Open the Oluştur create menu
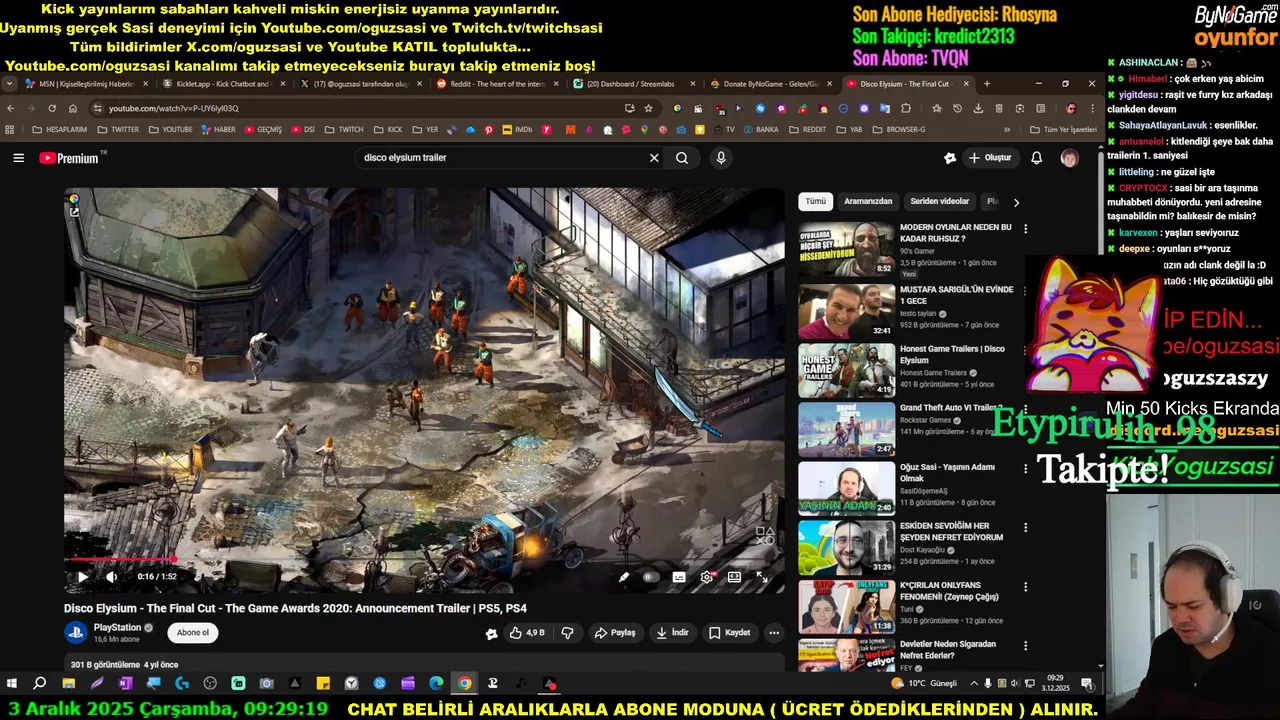1280x720 pixels. point(990,158)
